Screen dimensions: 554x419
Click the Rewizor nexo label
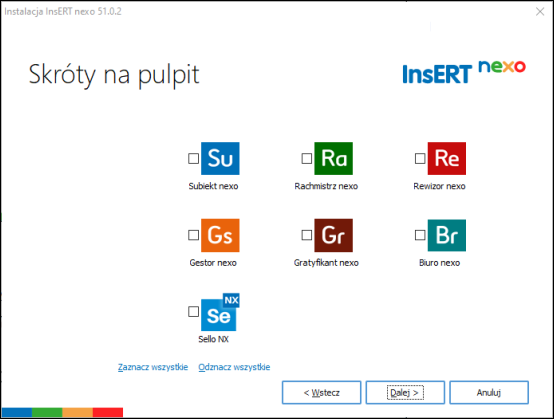tap(439, 186)
